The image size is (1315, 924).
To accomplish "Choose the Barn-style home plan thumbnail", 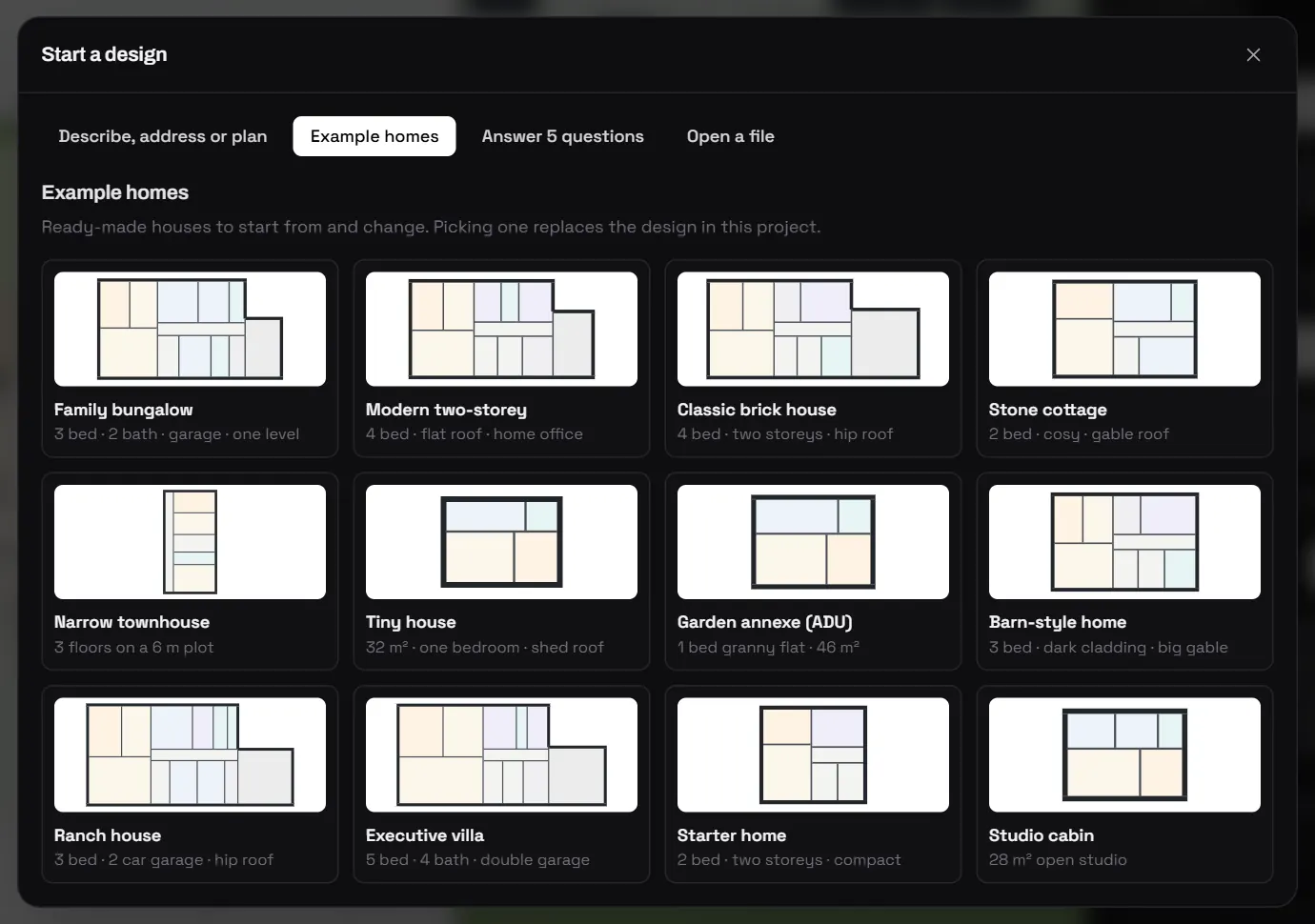I will [1124, 542].
